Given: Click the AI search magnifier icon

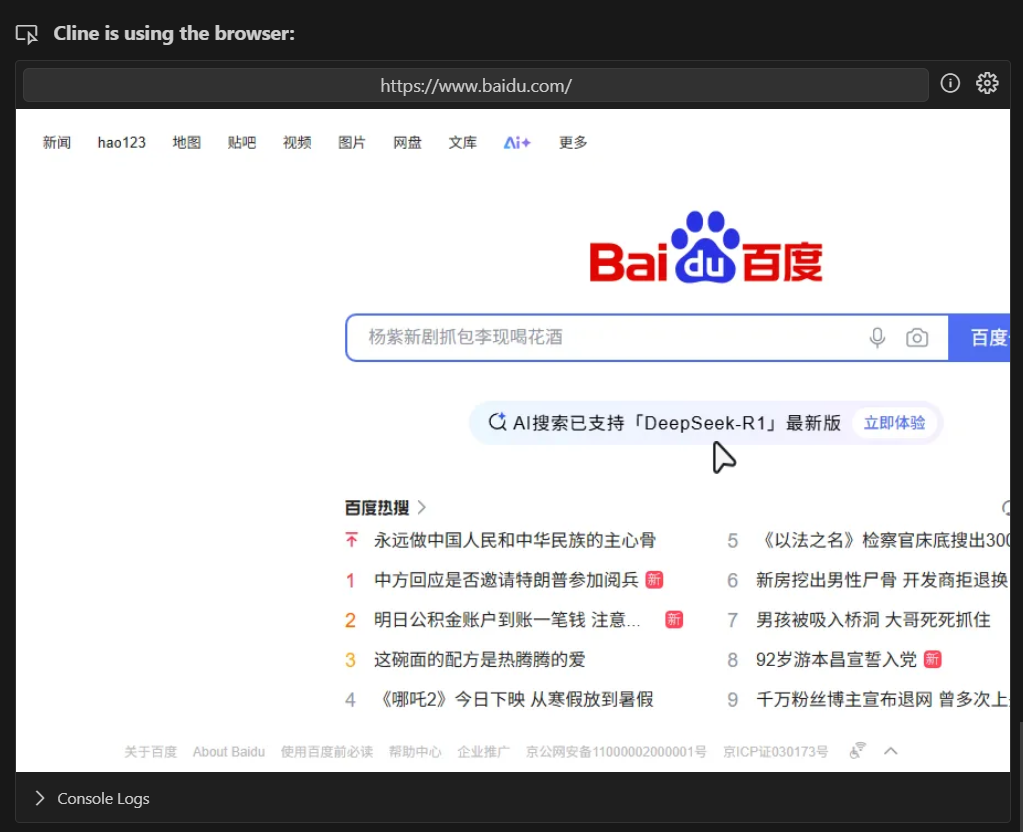Looking at the screenshot, I should pos(497,422).
